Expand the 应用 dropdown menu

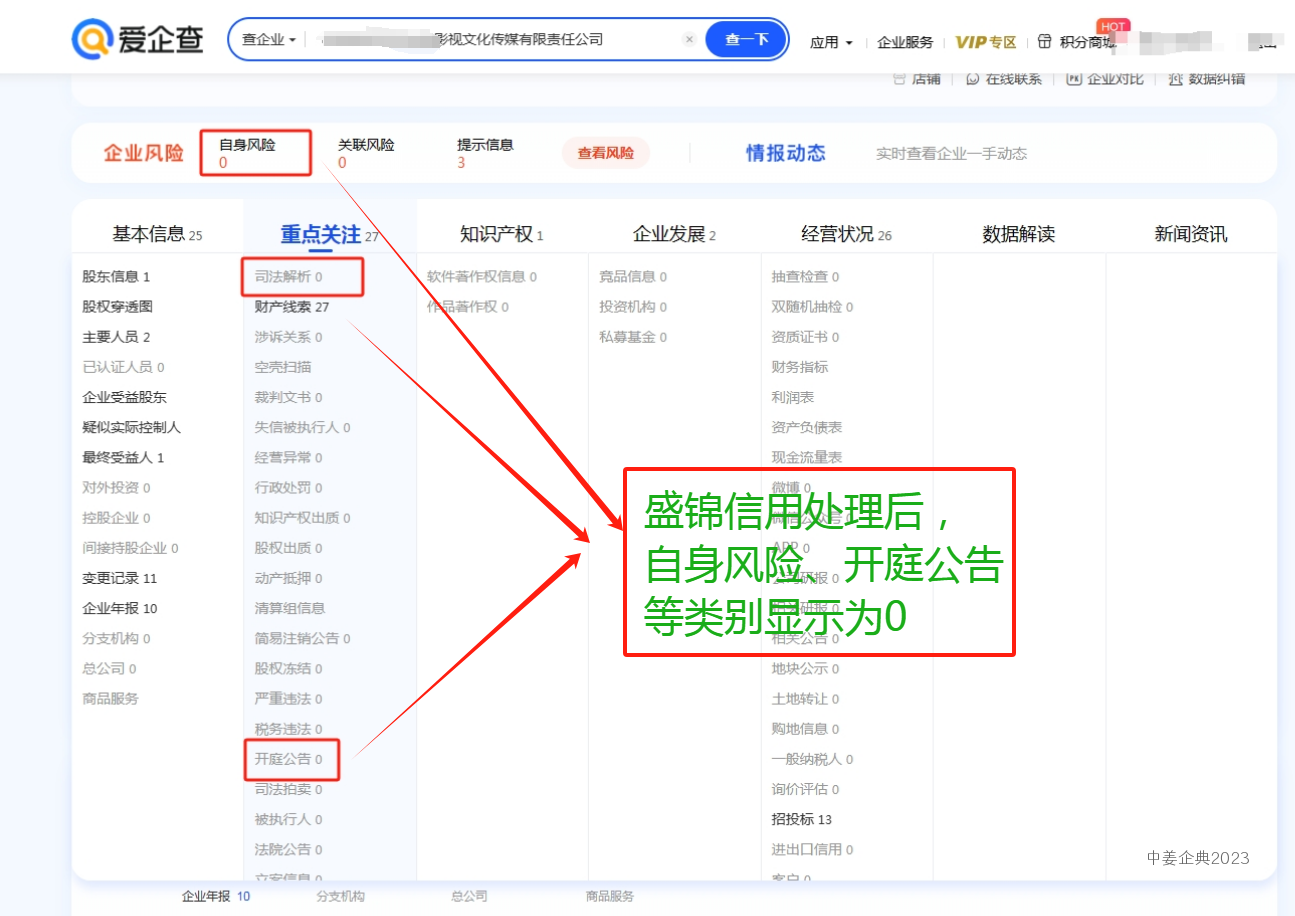tap(831, 42)
